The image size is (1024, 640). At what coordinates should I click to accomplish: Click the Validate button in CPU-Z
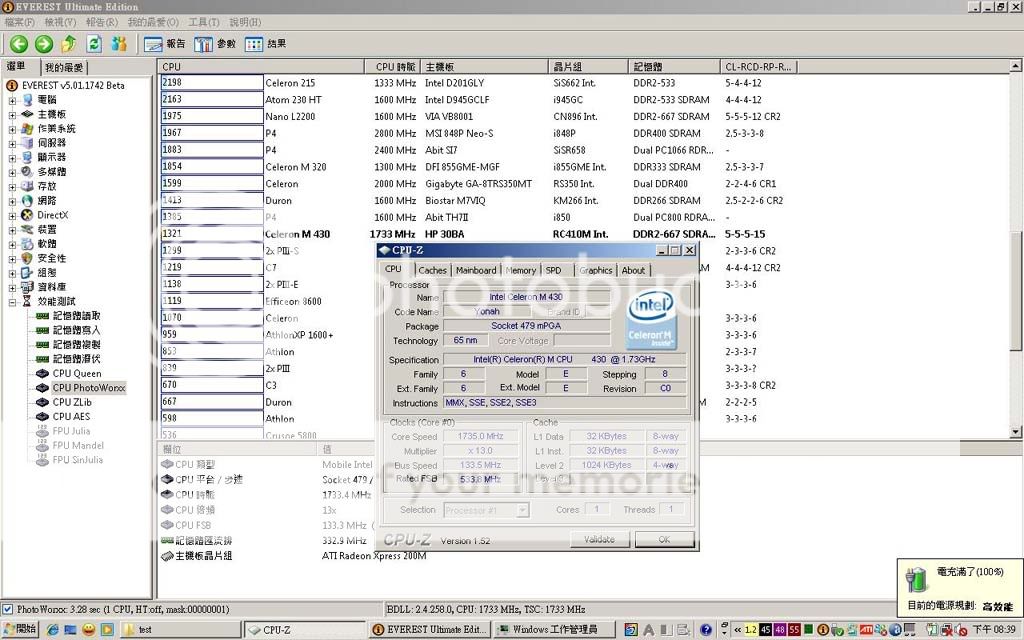point(599,539)
